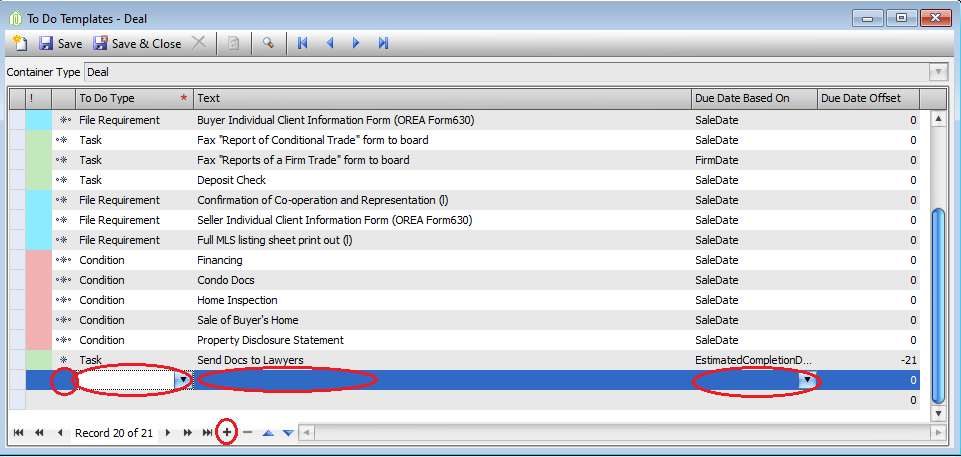Screen dimensions: 961x457
Task: Click Save & Close button
Action: pyautogui.click(x=137, y=43)
